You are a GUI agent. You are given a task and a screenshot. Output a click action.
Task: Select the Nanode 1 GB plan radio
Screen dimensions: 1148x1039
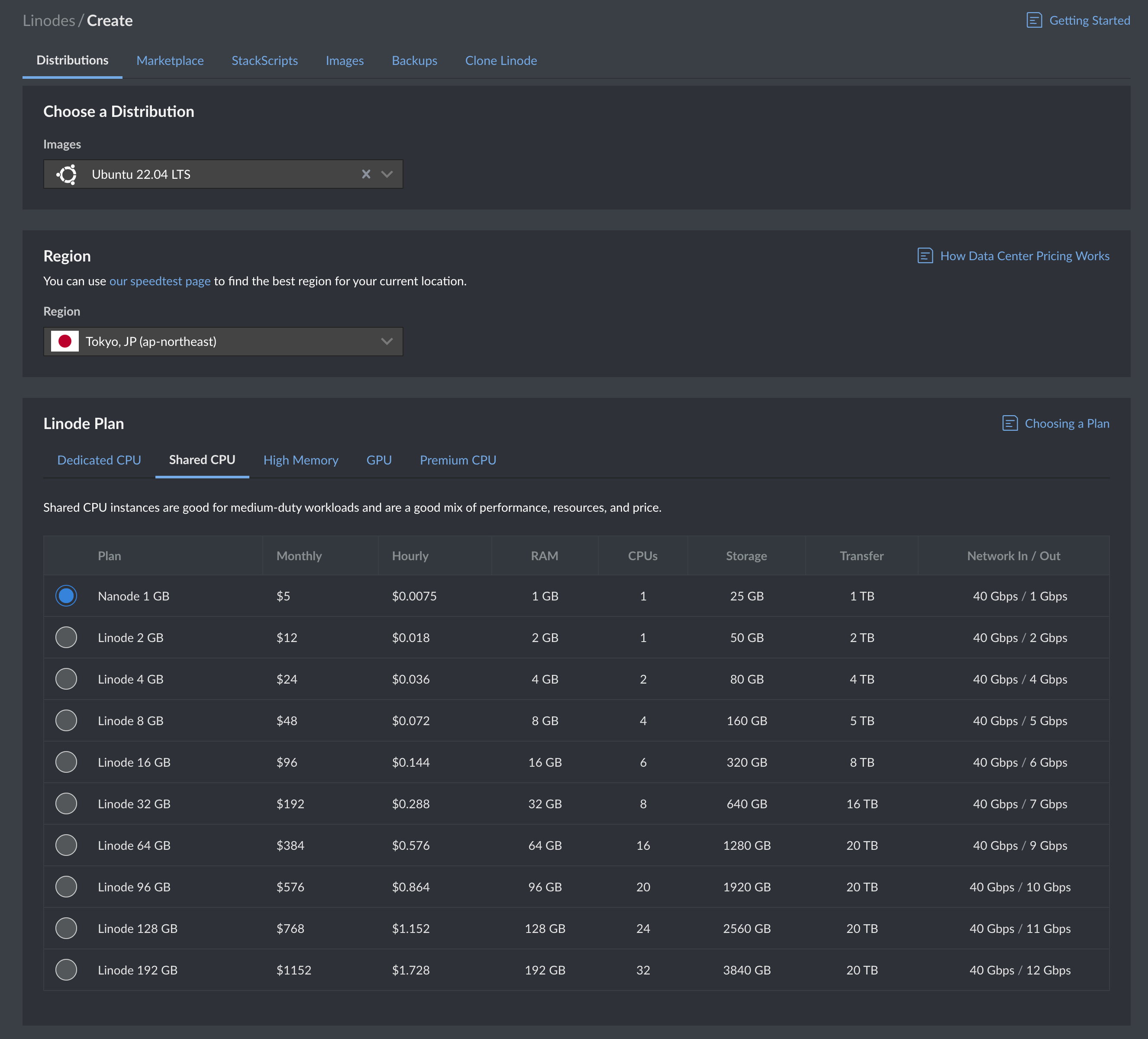66,596
